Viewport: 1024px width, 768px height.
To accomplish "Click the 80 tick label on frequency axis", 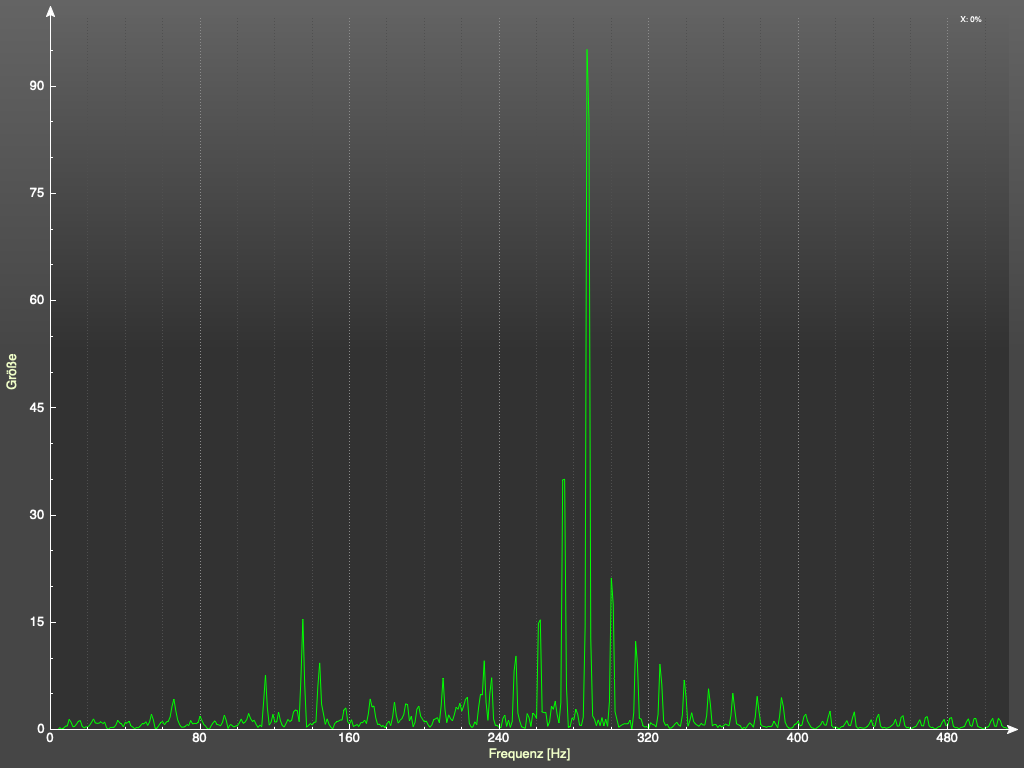I will click(200, 739).
